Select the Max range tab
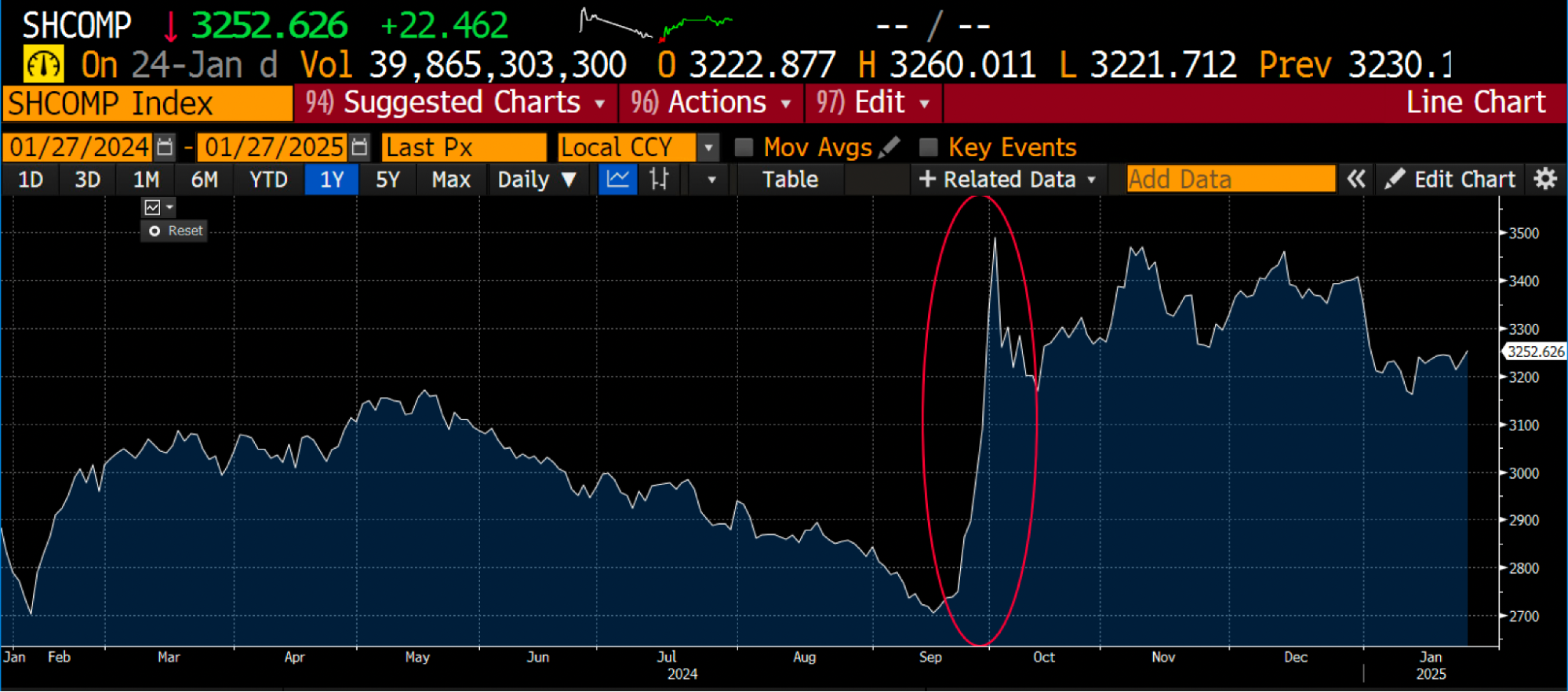 tap(451, 179)
